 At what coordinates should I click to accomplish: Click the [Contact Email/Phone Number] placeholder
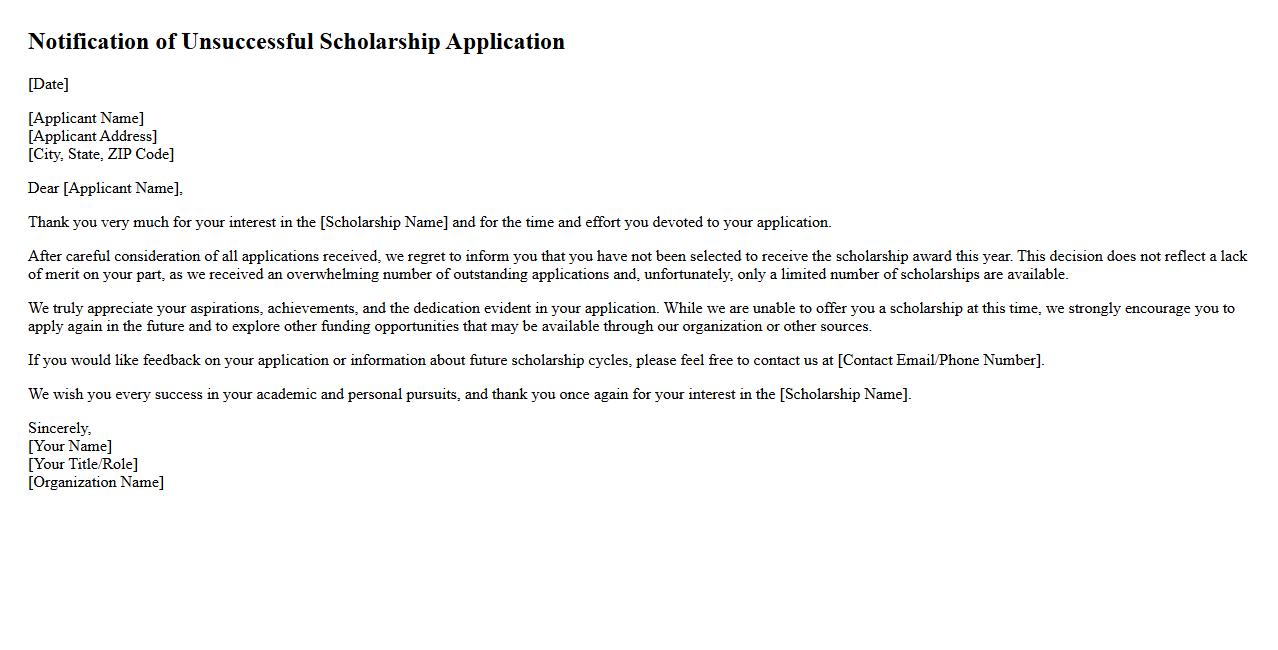coord(940,360)
